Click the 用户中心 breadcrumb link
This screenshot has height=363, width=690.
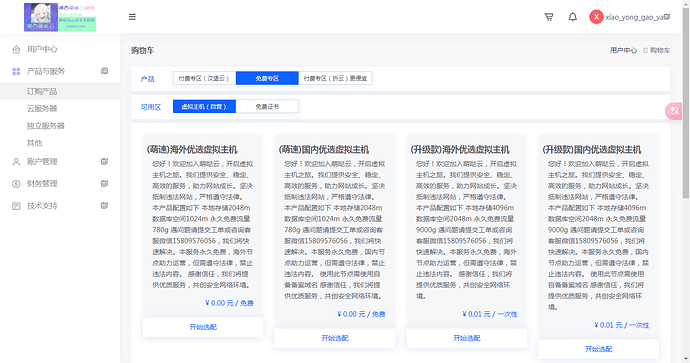pyautogui.click(x=623, y=50)
